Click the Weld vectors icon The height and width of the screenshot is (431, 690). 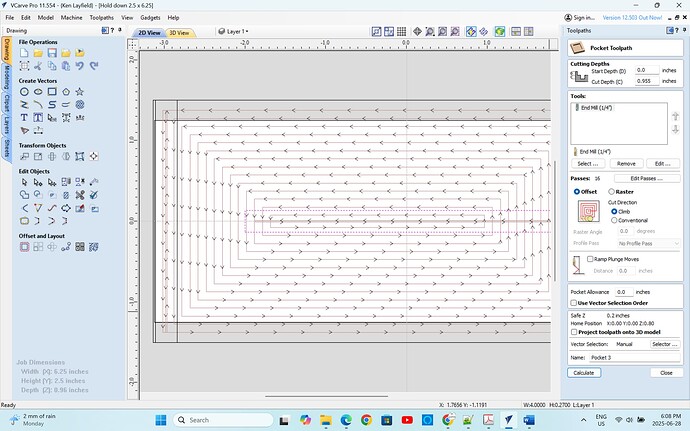point(24,195)
